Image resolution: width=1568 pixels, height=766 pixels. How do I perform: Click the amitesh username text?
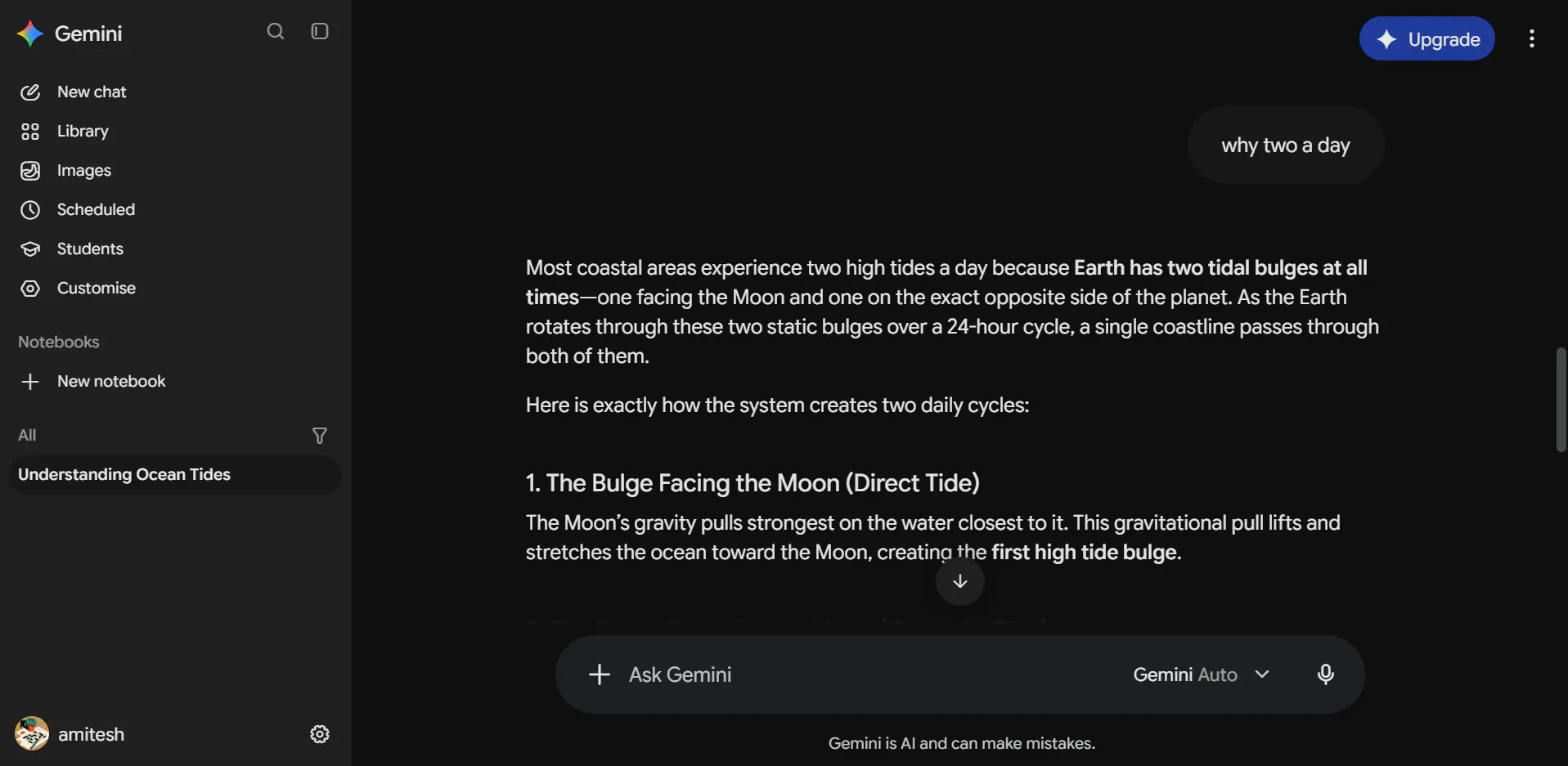[x=92, y=734]
